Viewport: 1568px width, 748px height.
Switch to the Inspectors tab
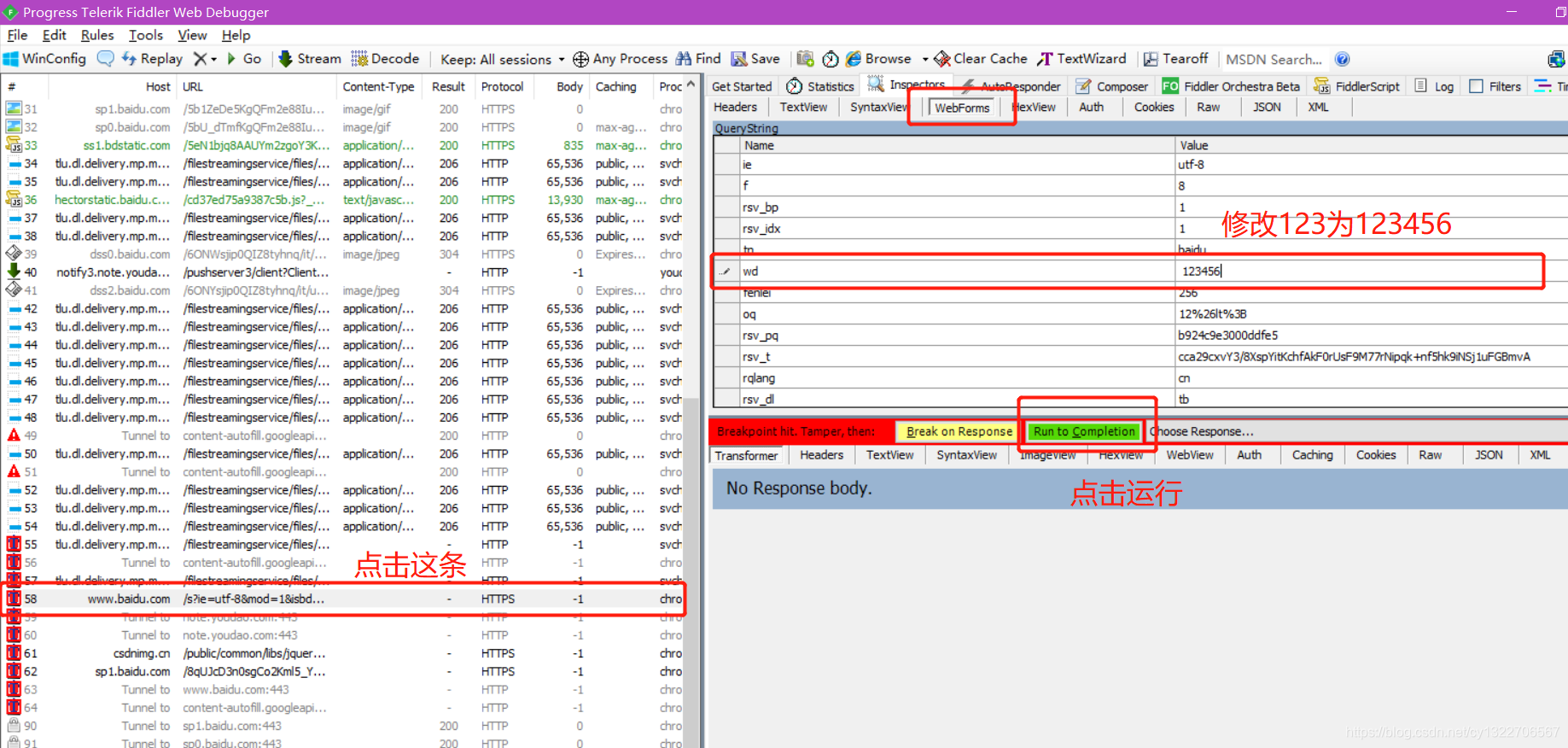coord(906,85)
